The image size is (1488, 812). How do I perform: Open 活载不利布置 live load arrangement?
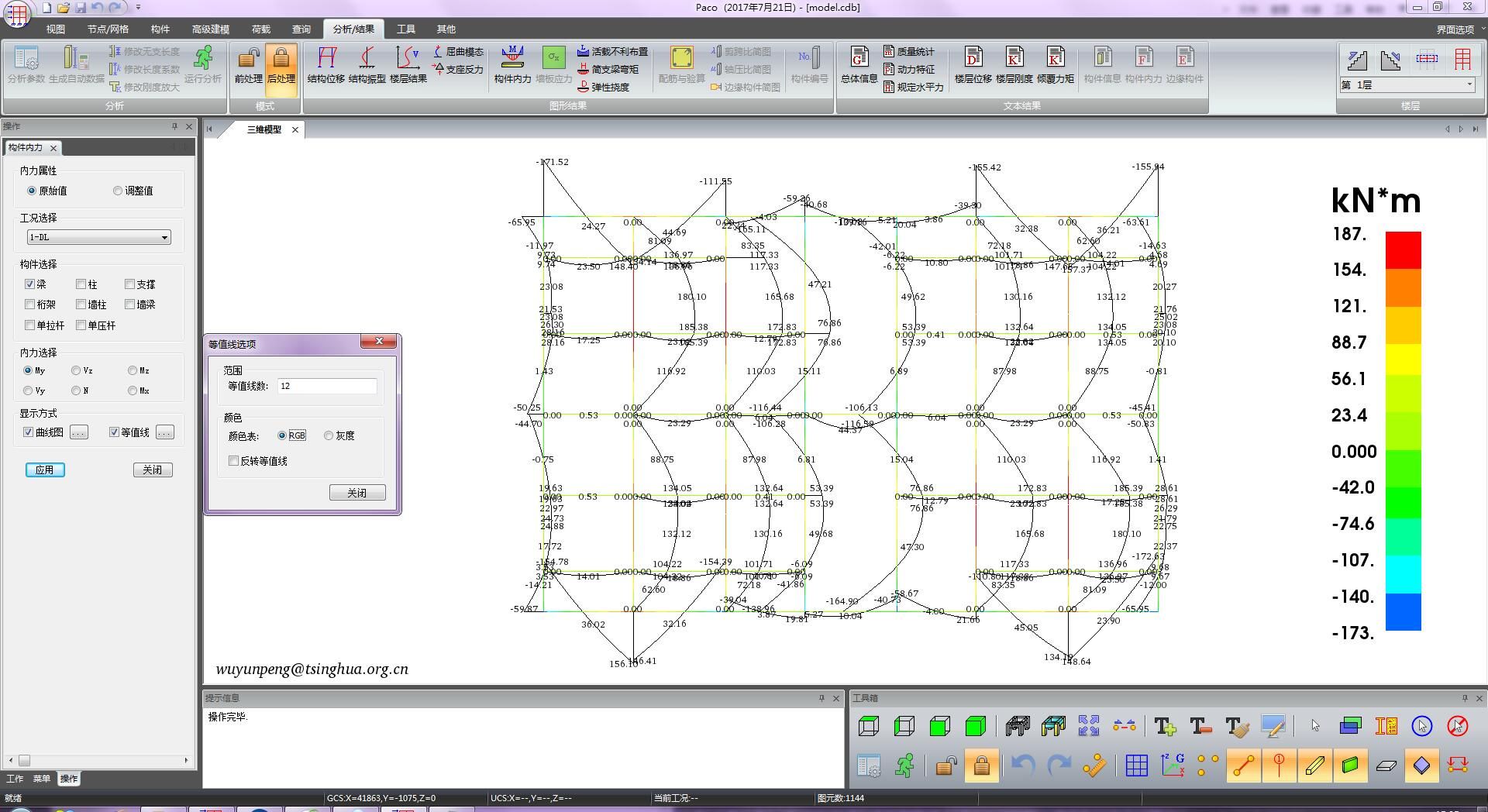[612, 51]
